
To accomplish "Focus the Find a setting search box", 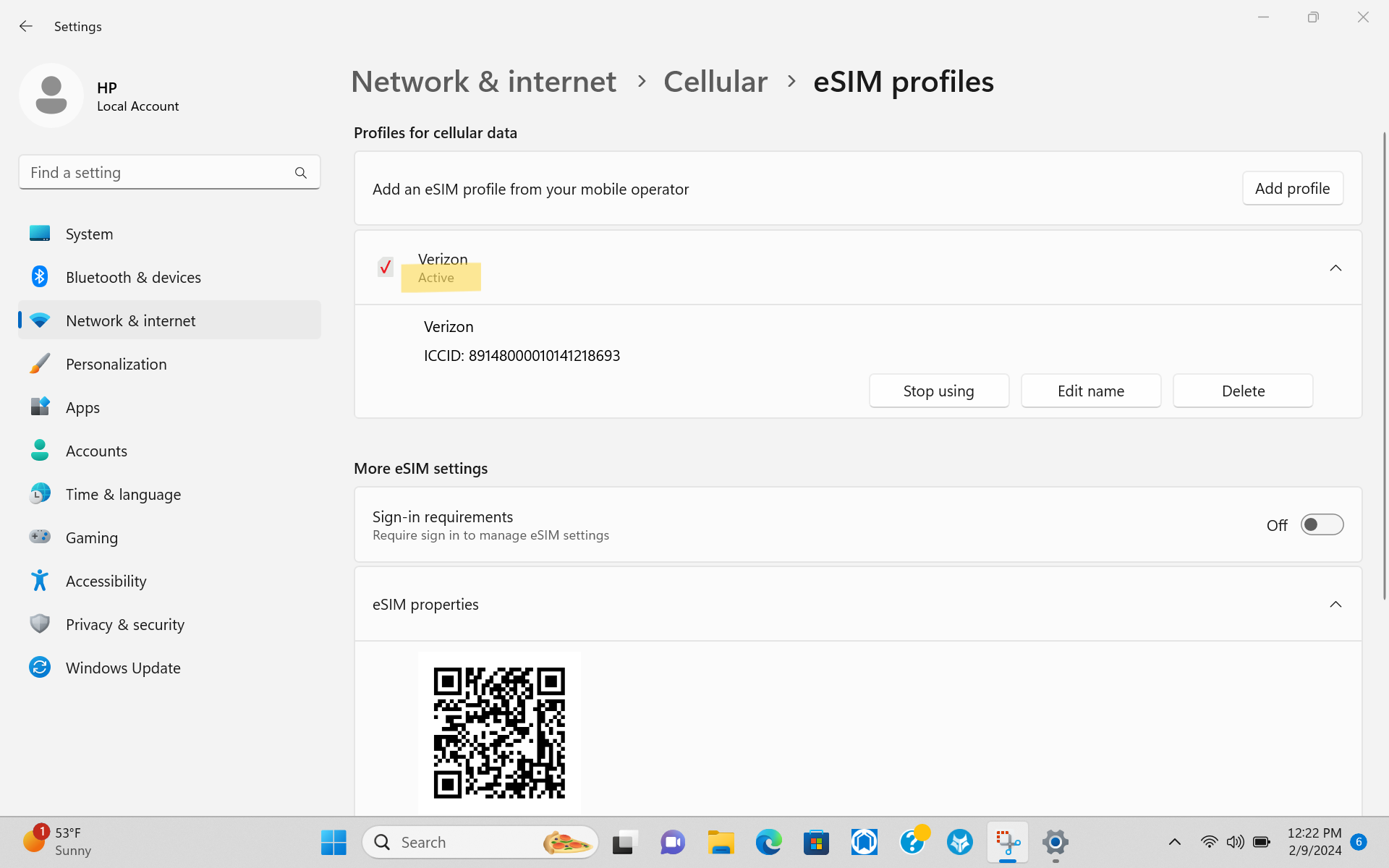I will pyautogui.click(x=169, y=172).
